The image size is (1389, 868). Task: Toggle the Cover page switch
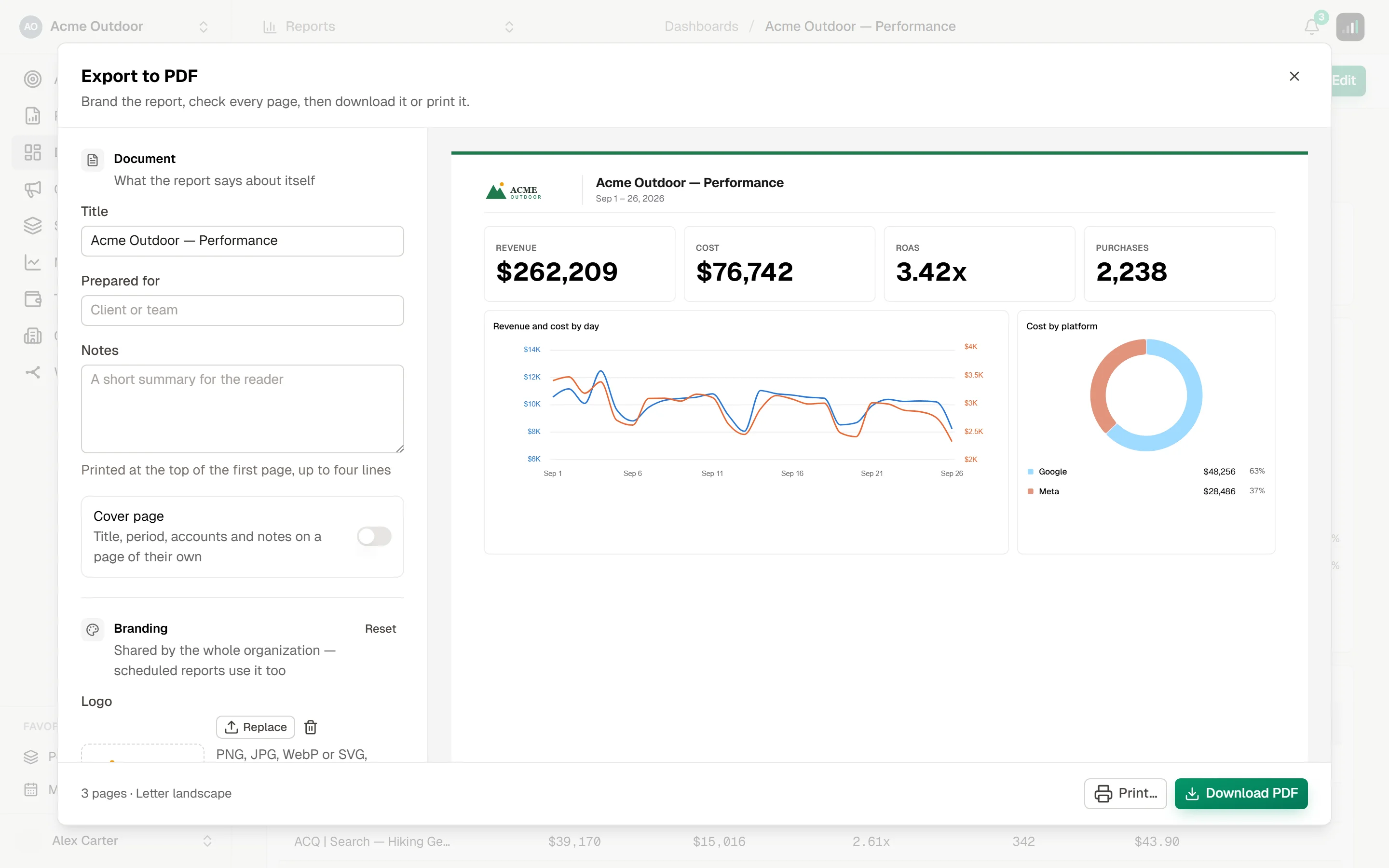[374, 536]
